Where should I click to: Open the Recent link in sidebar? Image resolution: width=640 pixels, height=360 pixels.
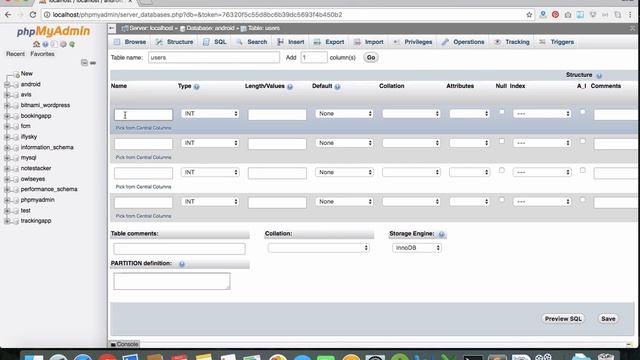[x=16, y=54]
